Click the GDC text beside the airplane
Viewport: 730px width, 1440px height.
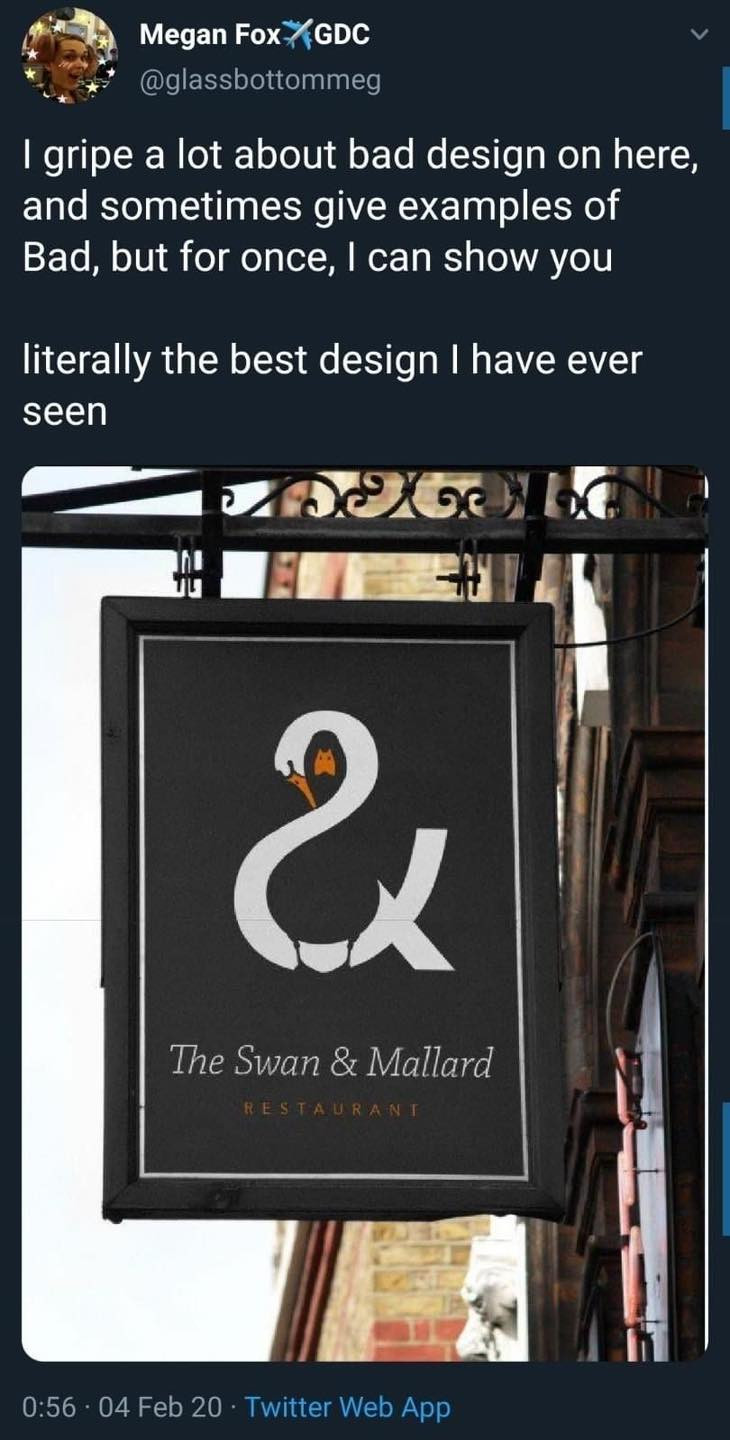(x=343, y=34)
